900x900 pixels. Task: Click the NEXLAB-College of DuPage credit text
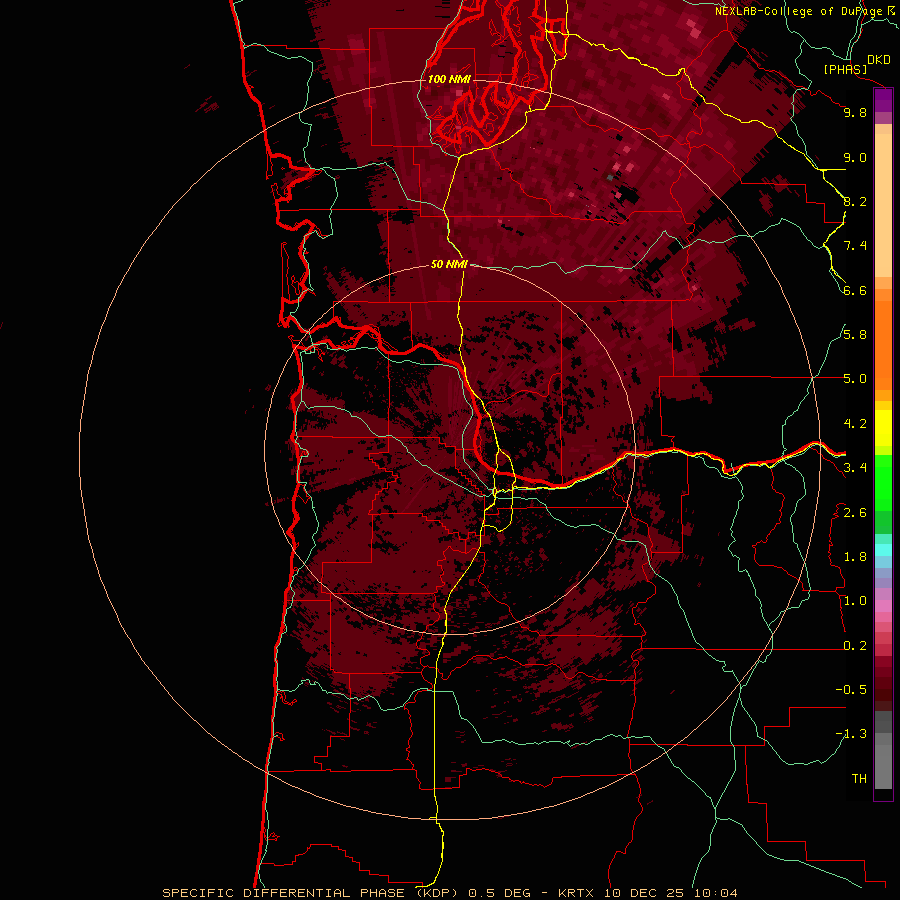[x=801, y=11]
